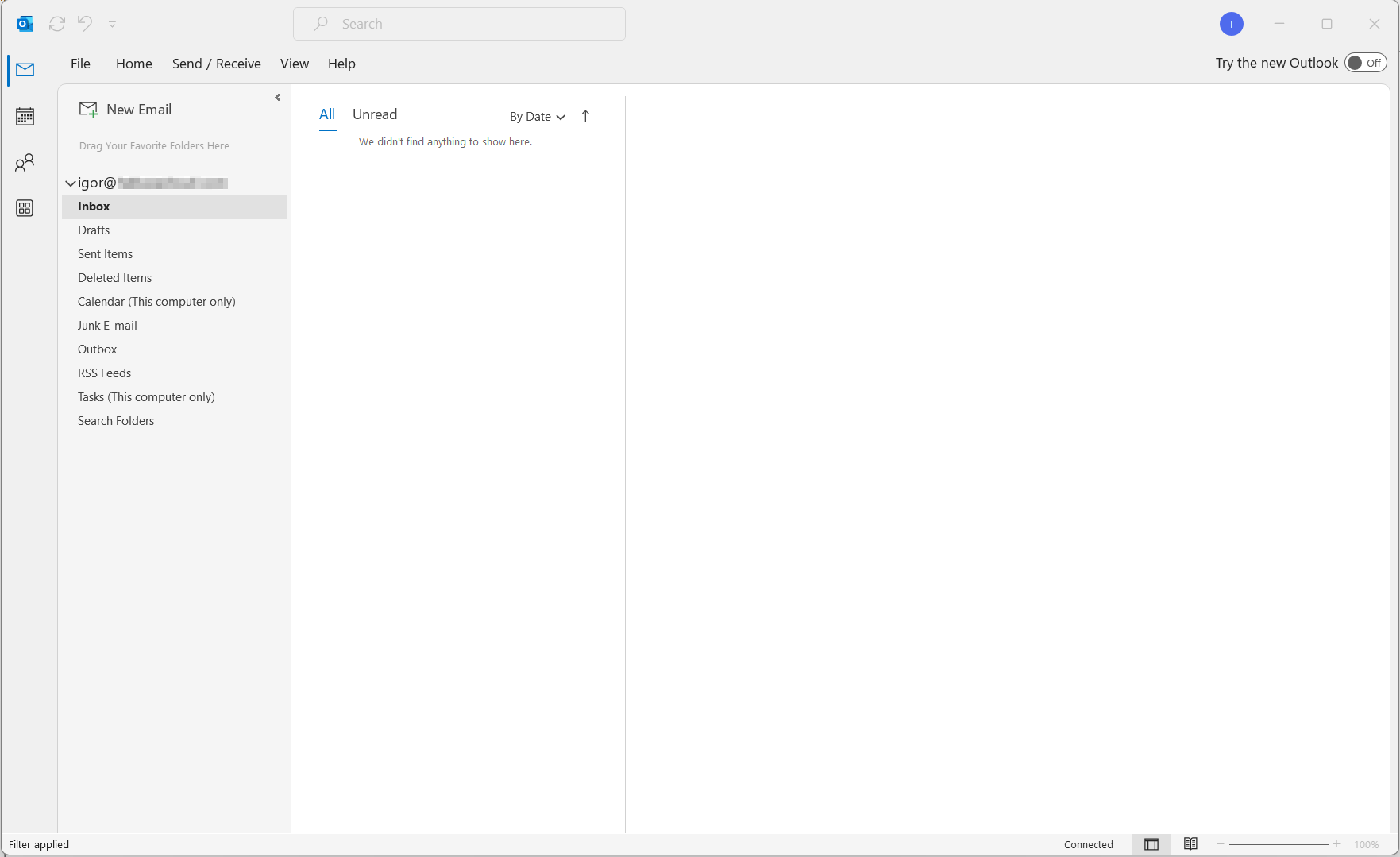
Task: Switch to Reading view in status bar
Action: coord(1190,844)
